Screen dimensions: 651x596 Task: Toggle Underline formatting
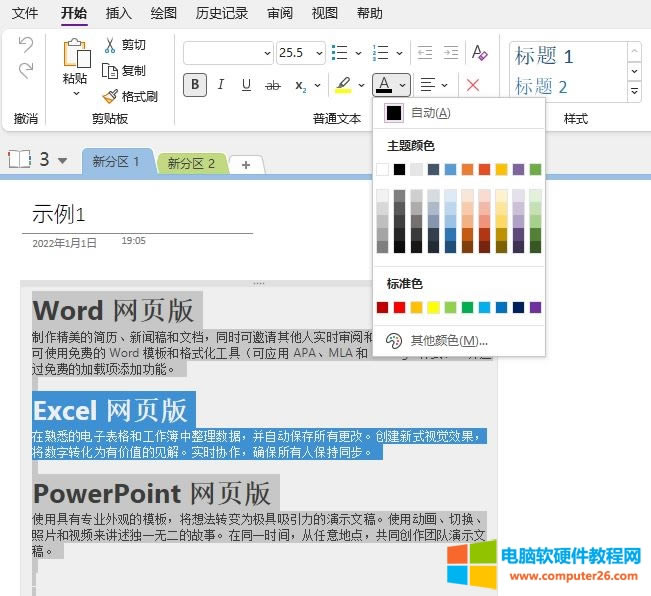click(246, 86)
